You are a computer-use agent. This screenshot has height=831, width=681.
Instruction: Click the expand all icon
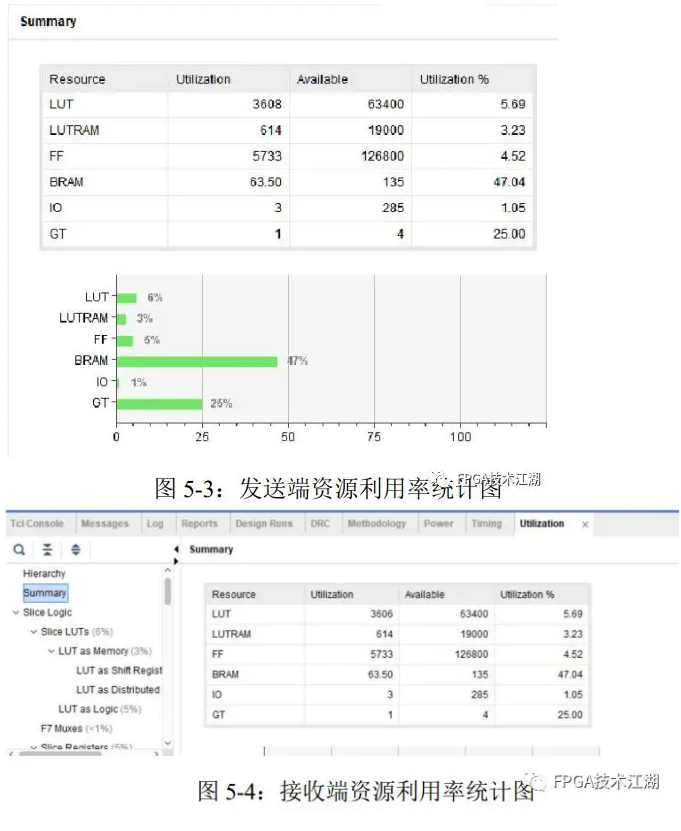(x=75, y=549)
